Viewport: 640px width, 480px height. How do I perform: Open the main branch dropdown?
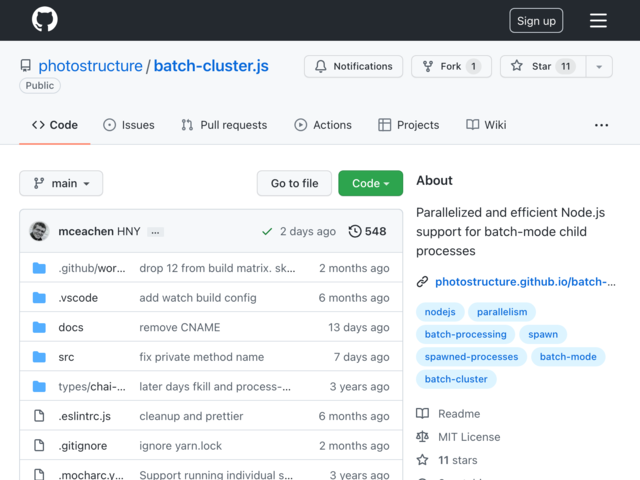[x=61, y=183]
